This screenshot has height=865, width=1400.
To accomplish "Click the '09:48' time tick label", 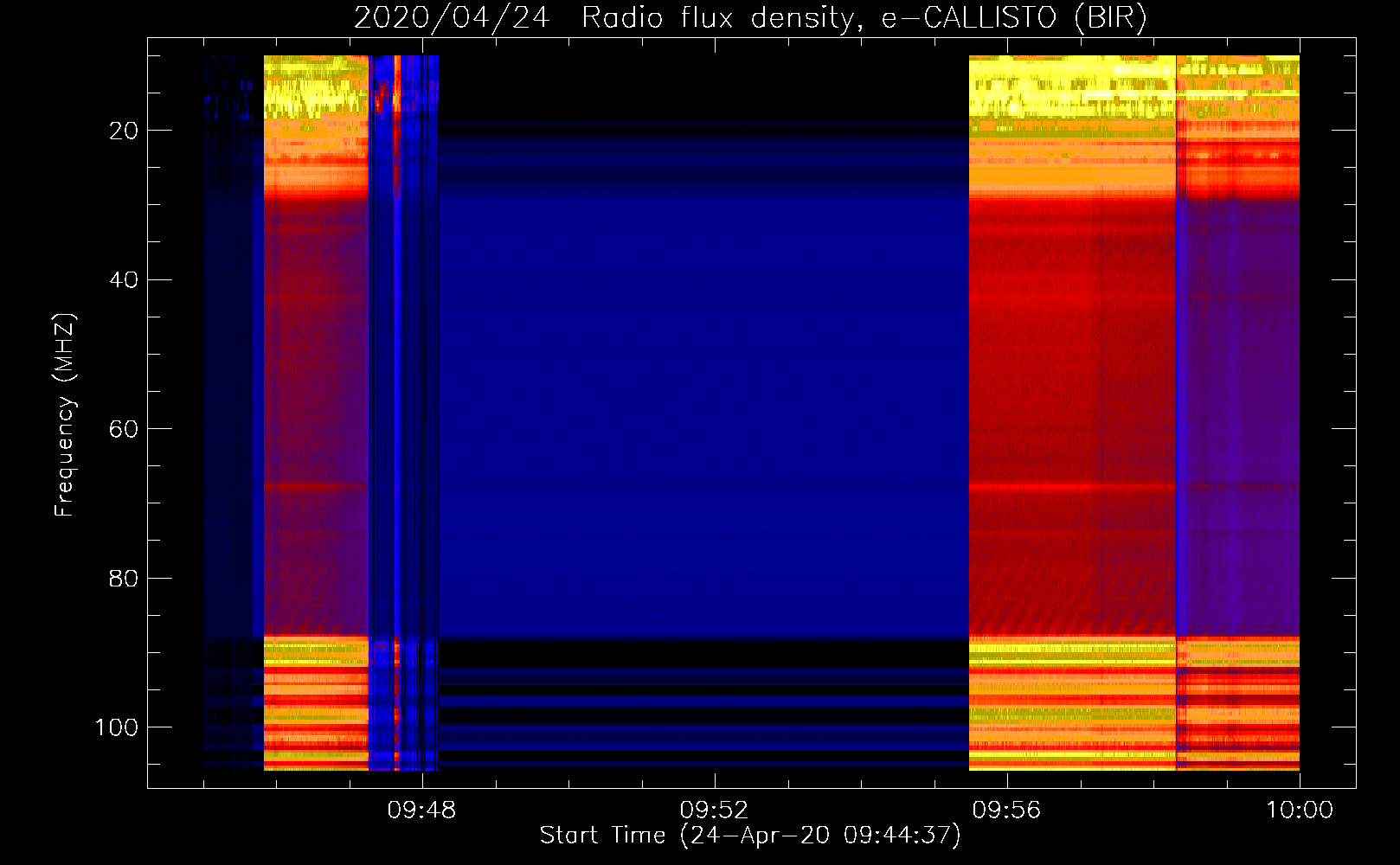I will [x=421, y=811].
